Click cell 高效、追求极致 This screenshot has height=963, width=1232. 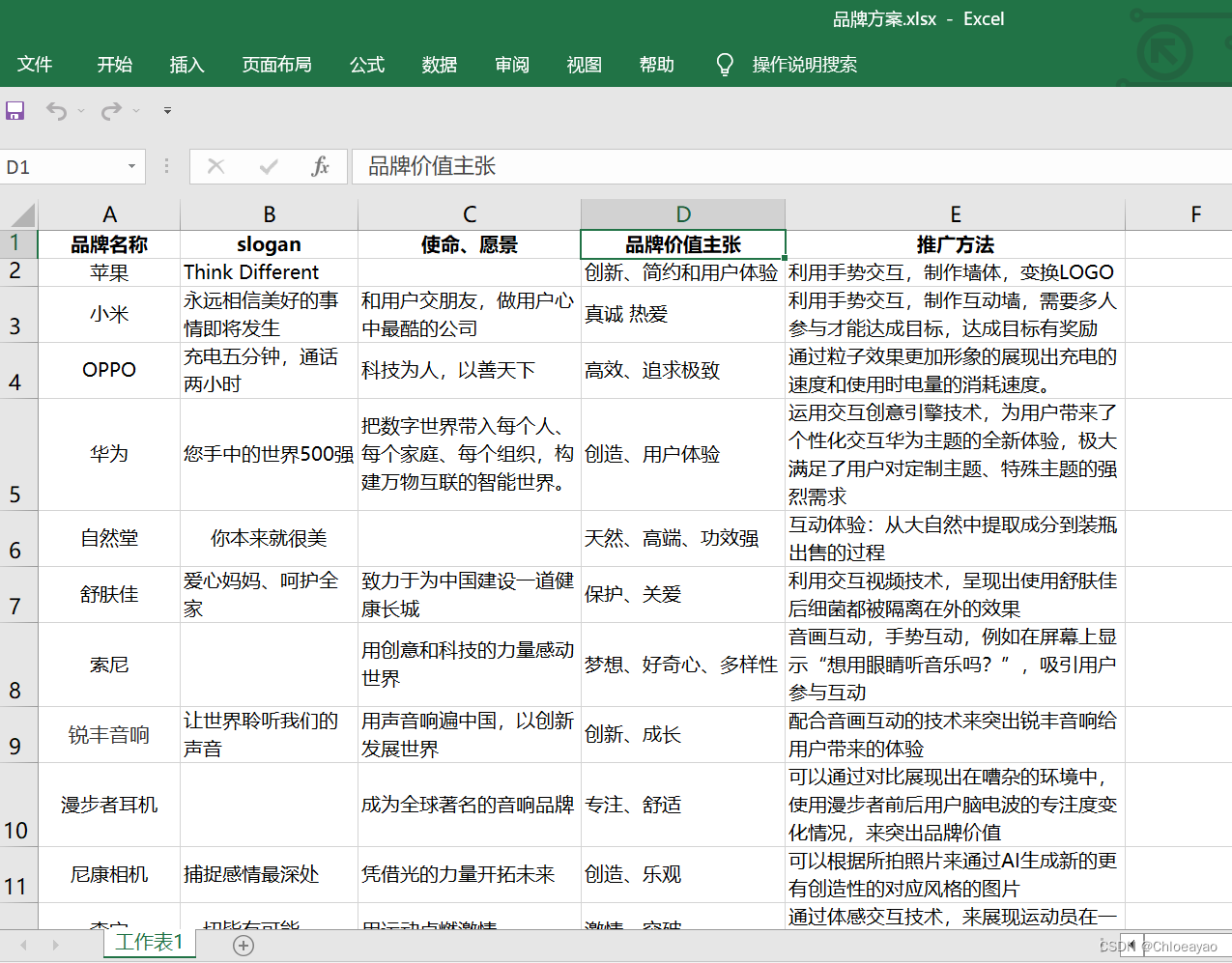pyautogui.click(x=683, y=370)
